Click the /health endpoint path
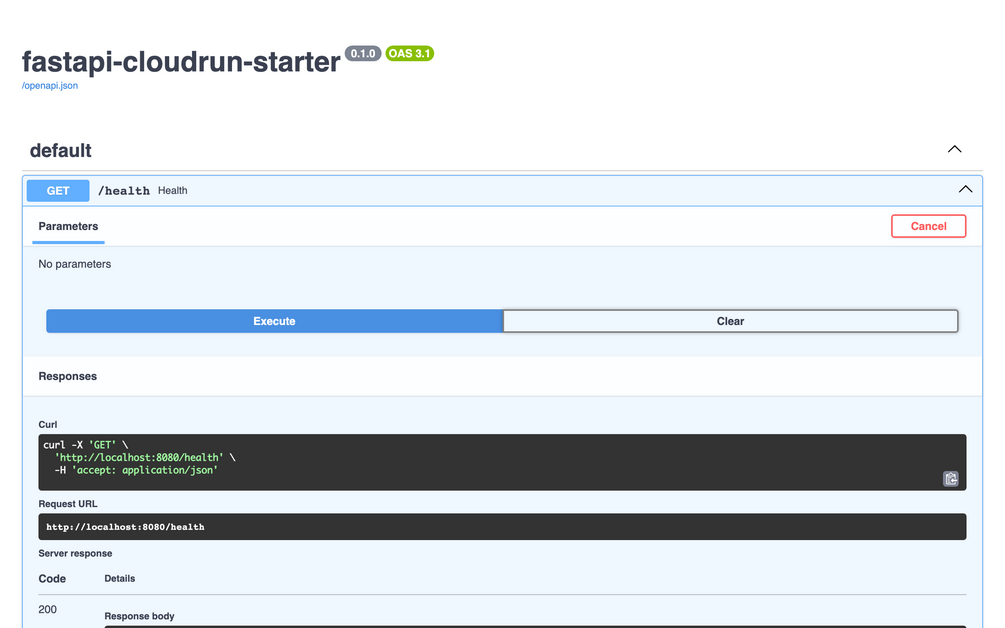The width and height of the screenshot is (1005, 628). click(124, 191)
